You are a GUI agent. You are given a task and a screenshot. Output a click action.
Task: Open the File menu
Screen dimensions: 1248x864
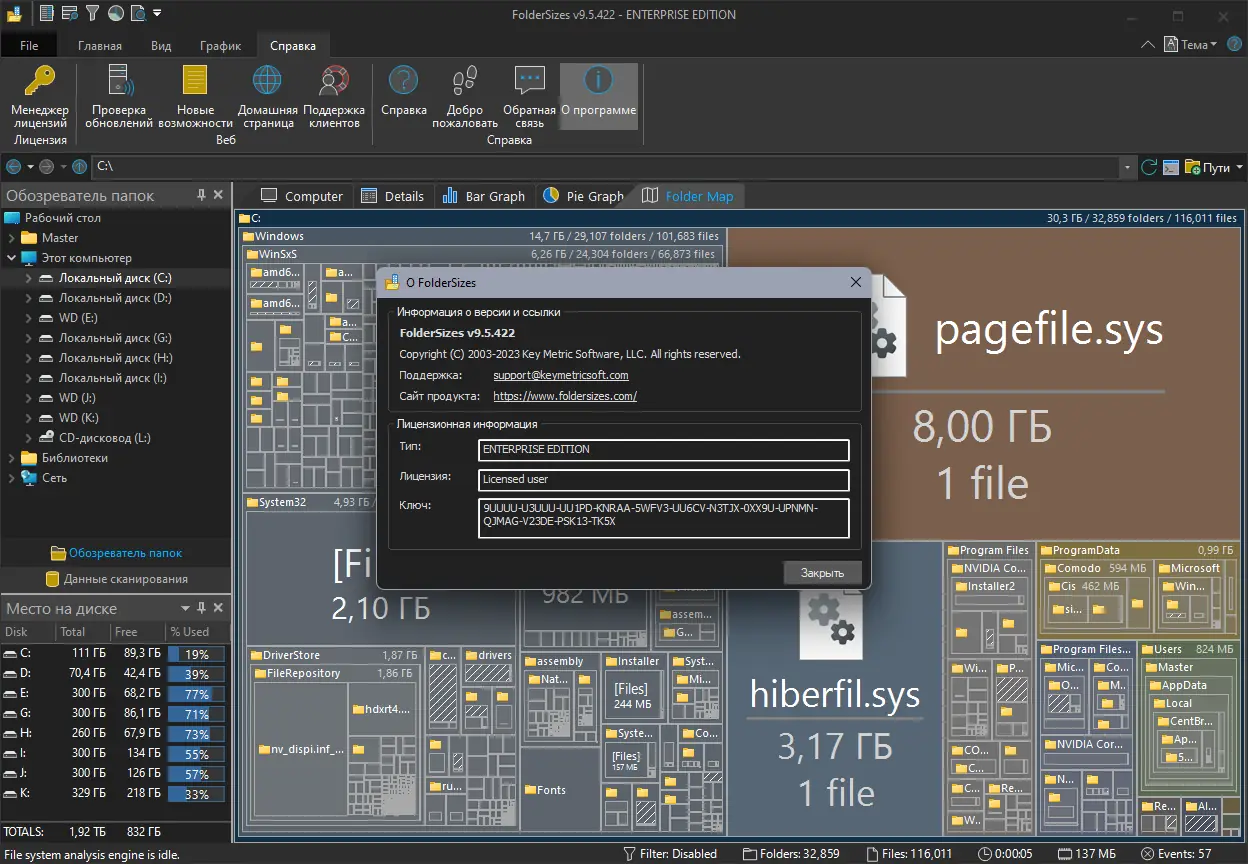[x=29, y=46]
